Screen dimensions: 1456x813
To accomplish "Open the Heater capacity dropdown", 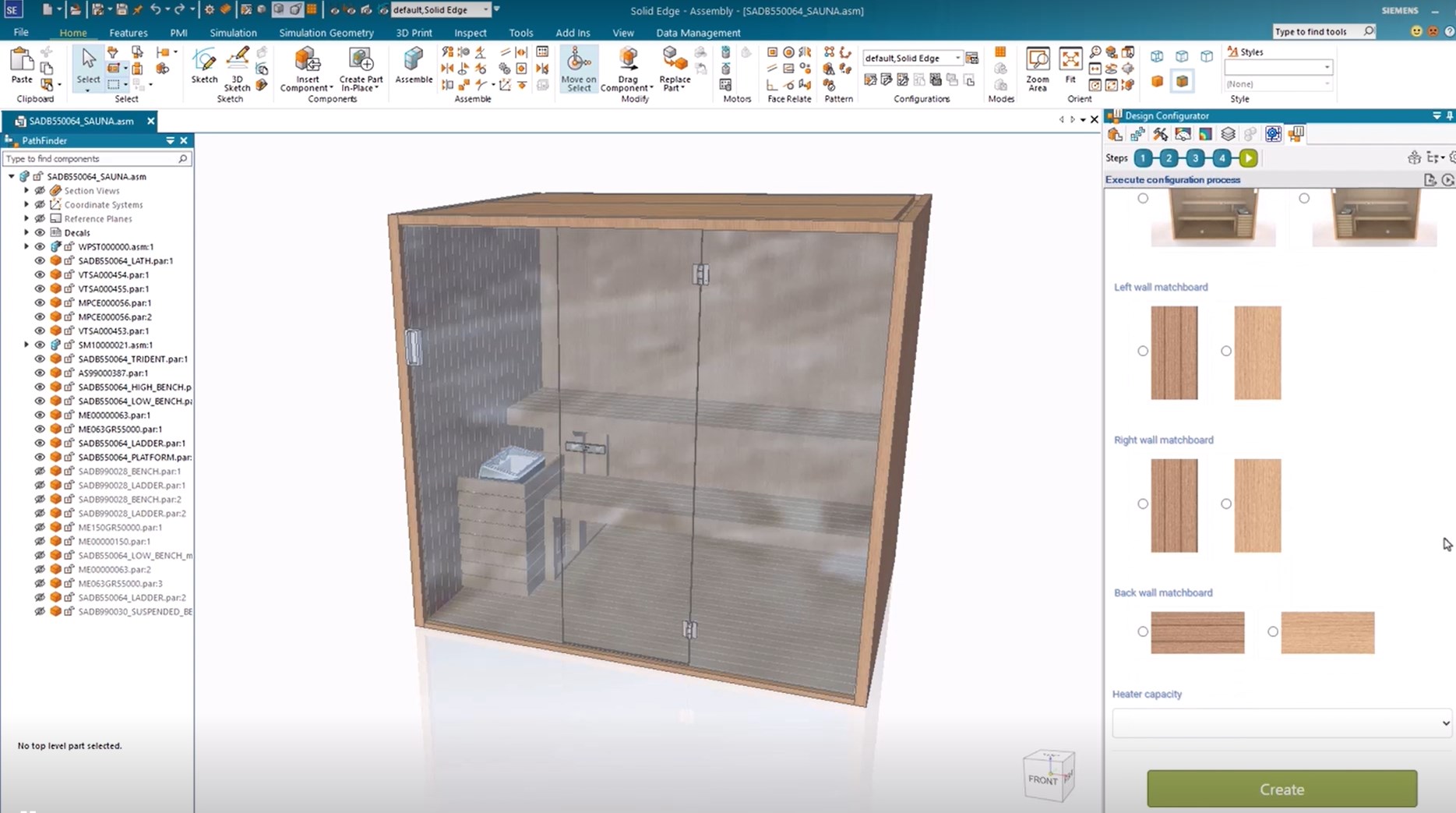I will tap(1280, 723).
